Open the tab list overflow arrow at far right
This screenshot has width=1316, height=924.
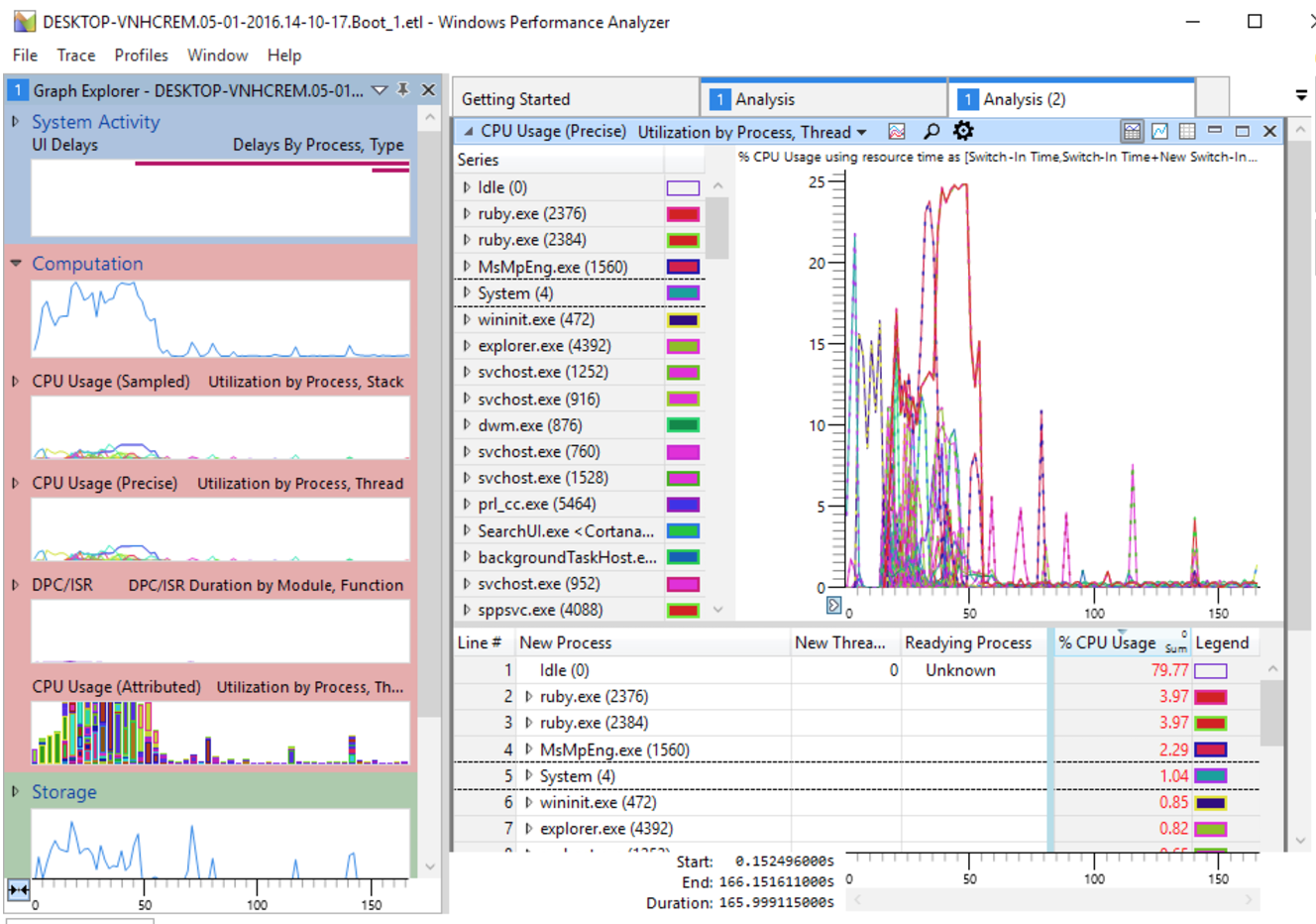(x=1301, y=96)
